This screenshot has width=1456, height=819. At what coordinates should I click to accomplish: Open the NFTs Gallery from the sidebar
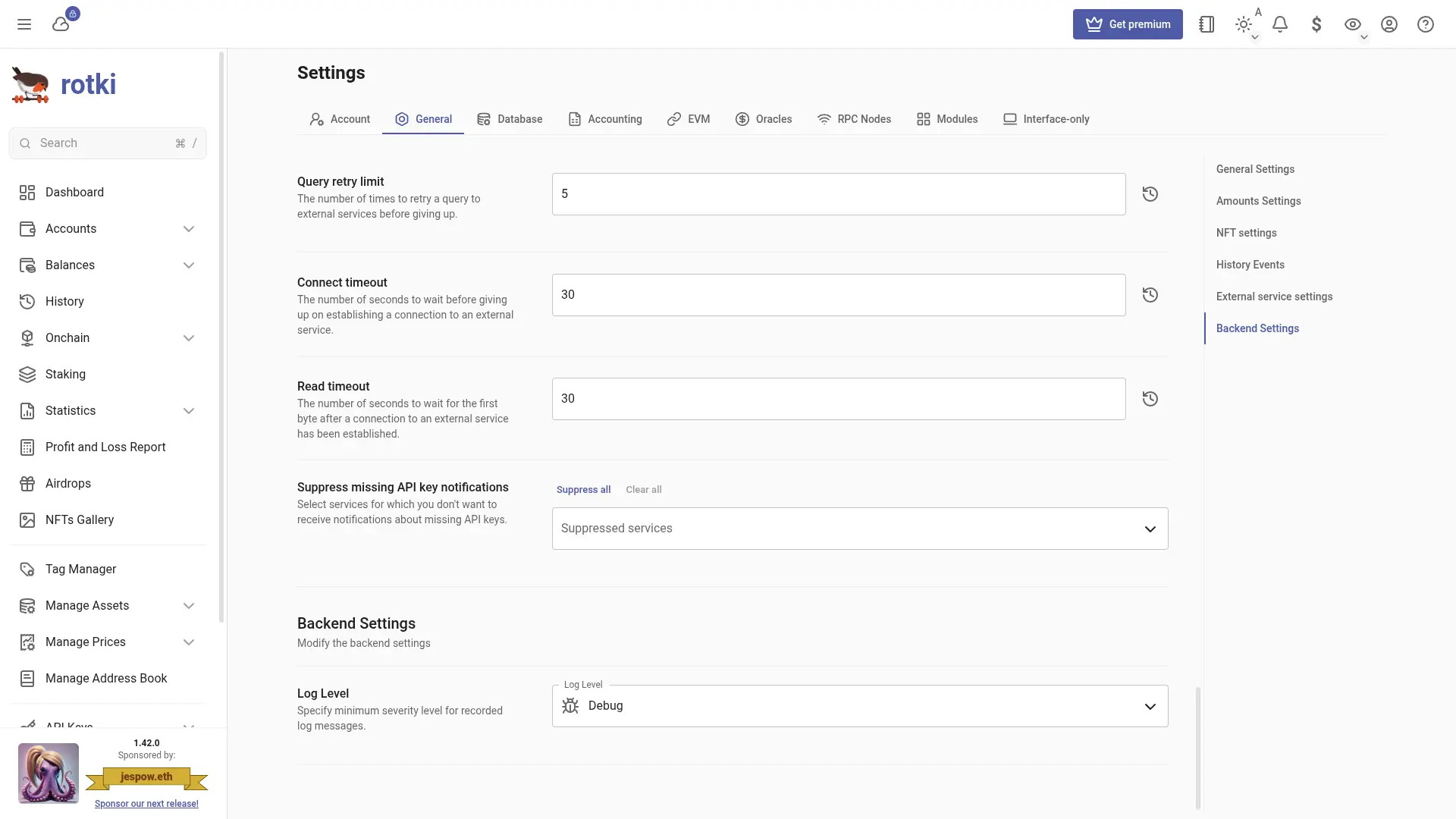click(79, 519)
